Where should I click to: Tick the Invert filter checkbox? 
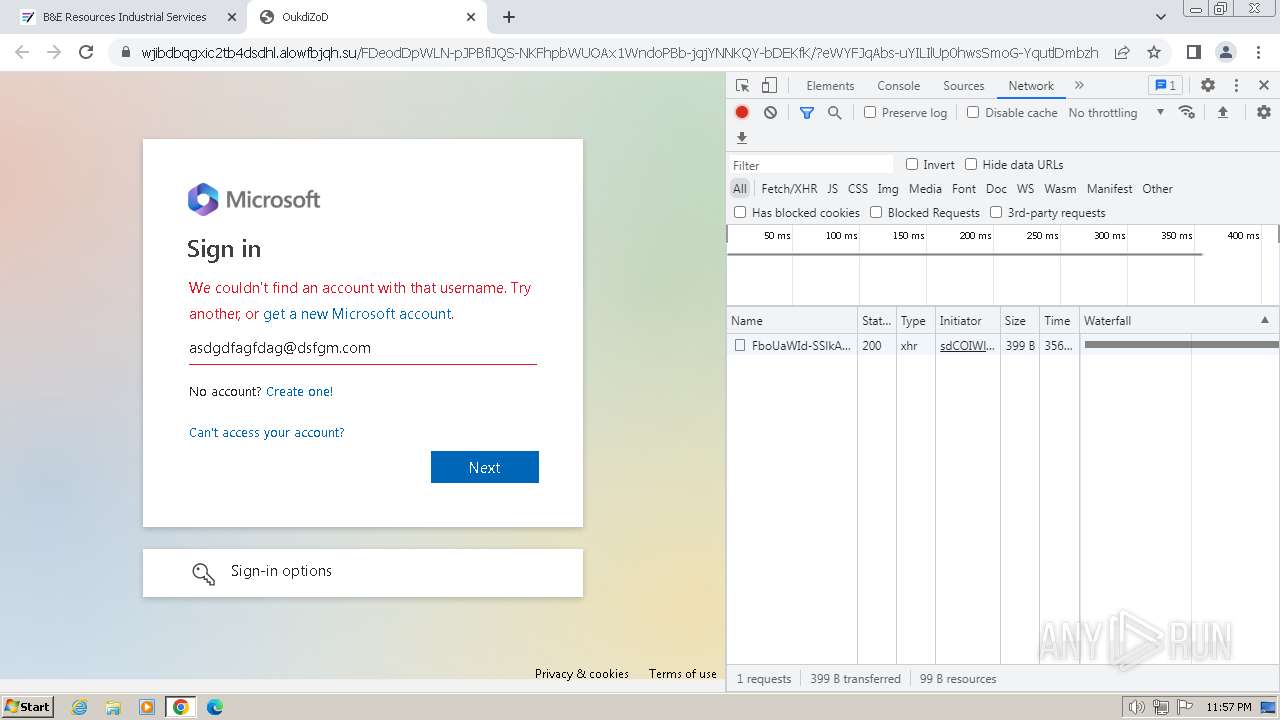(912, 164)
